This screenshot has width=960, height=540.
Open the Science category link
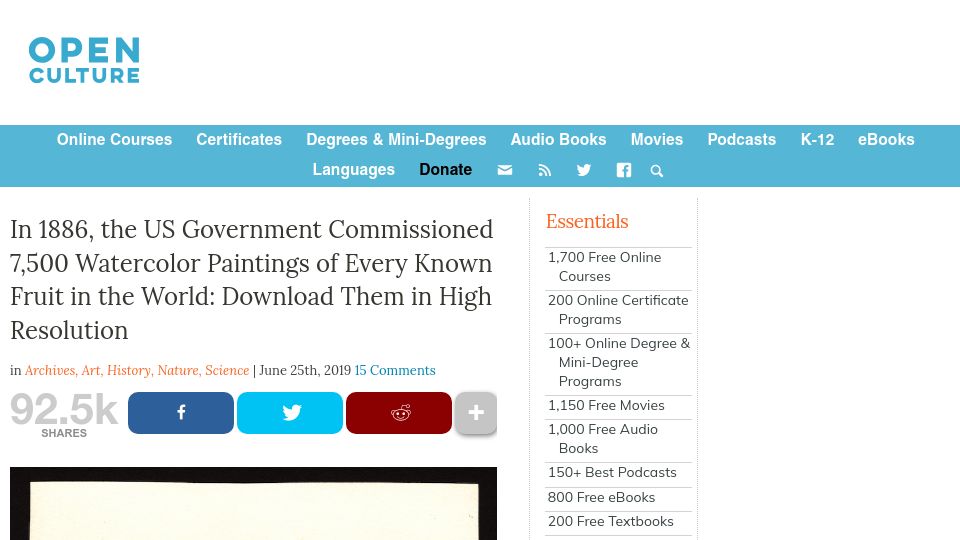[227, 370]
